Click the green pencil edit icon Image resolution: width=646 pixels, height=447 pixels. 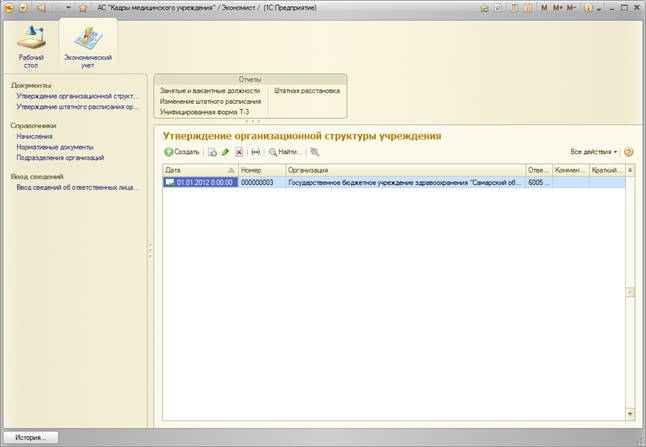(x=226, y=152)
